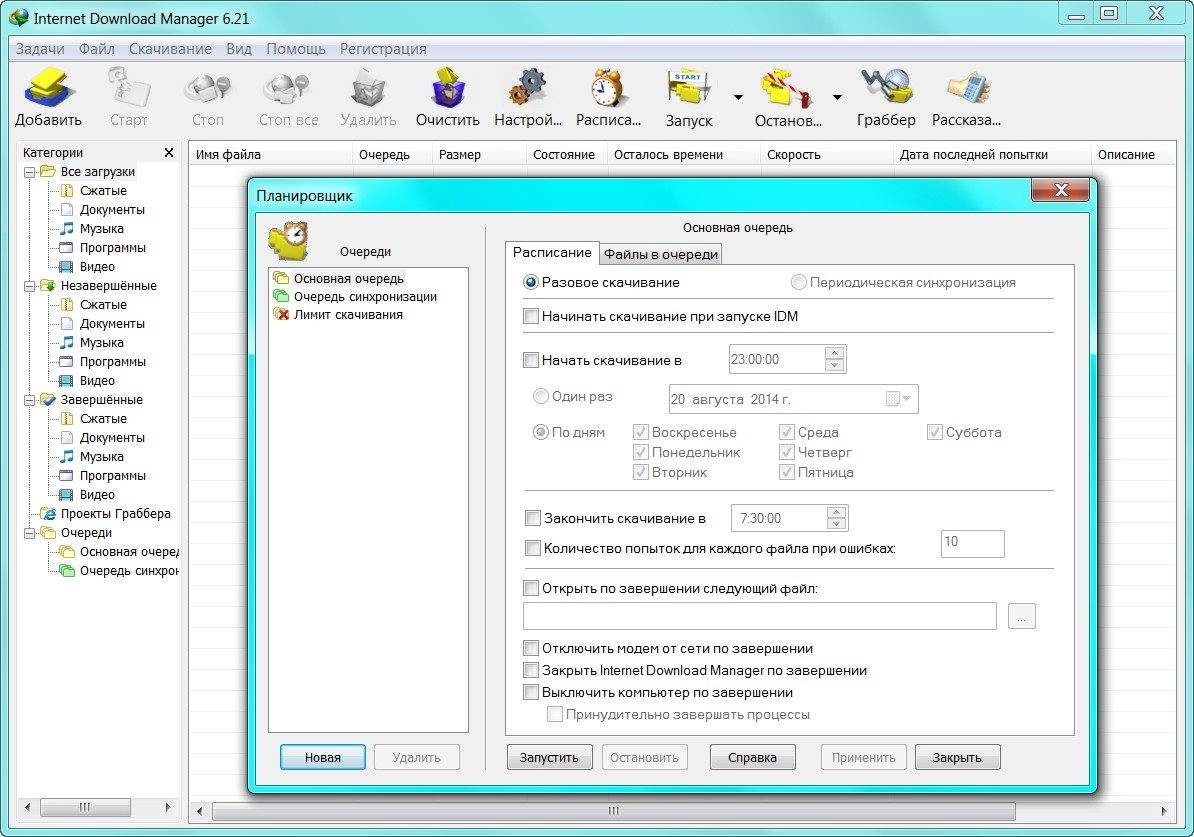The image size is (1194, 837).
Task: Check Открыть по завершении следующий файл
Action: [x=532, y=589]
